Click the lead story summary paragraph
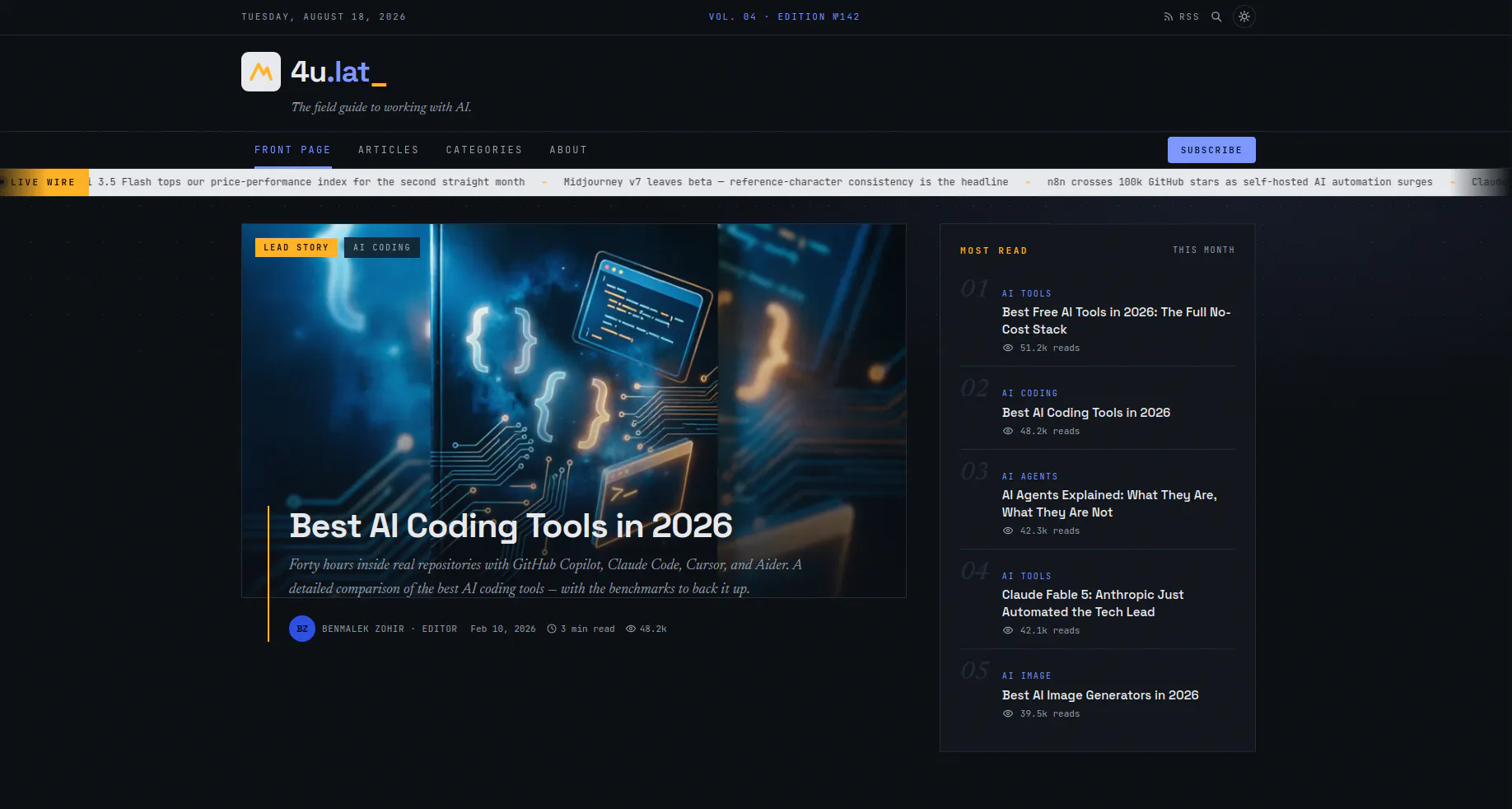1512x809 pixels. (545, 576)
